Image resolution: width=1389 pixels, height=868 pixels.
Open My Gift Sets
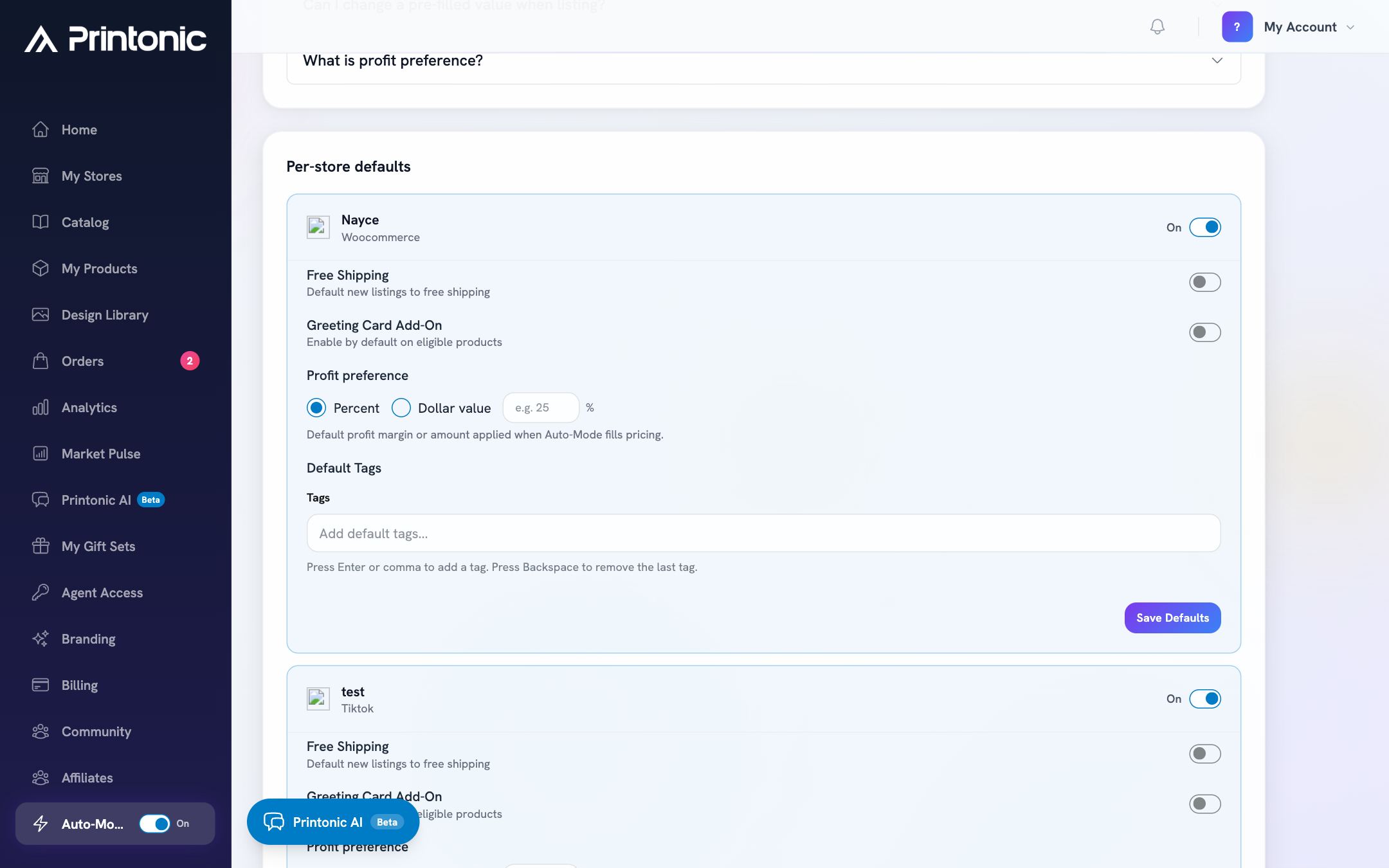(115, 546)
